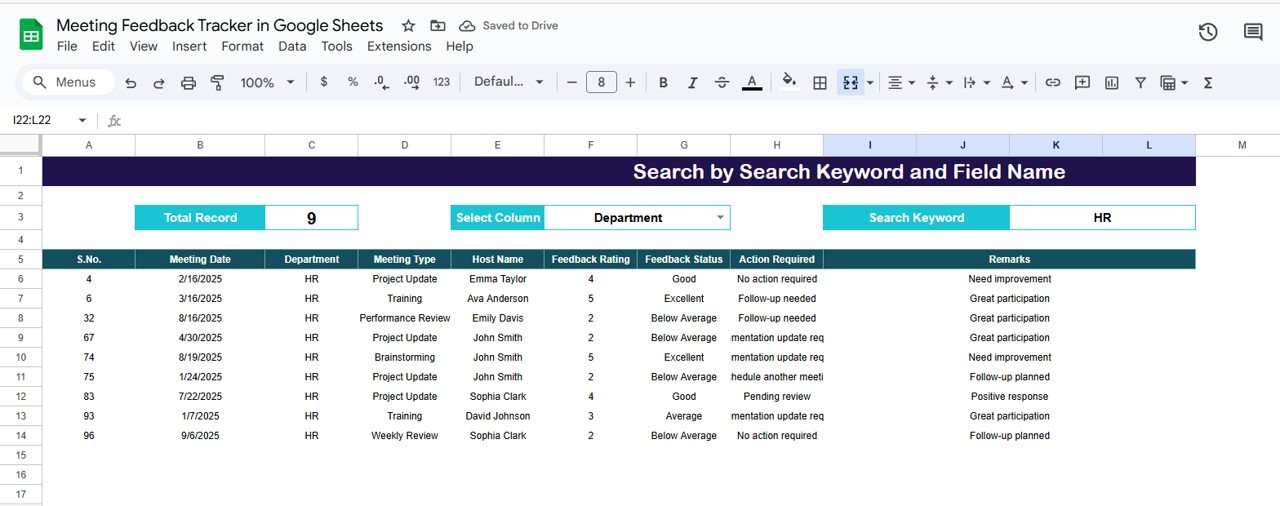The width and height of the screenshot is (1280, 506).
Task: Click the insert chart icon
Action: click(1111, 83)
